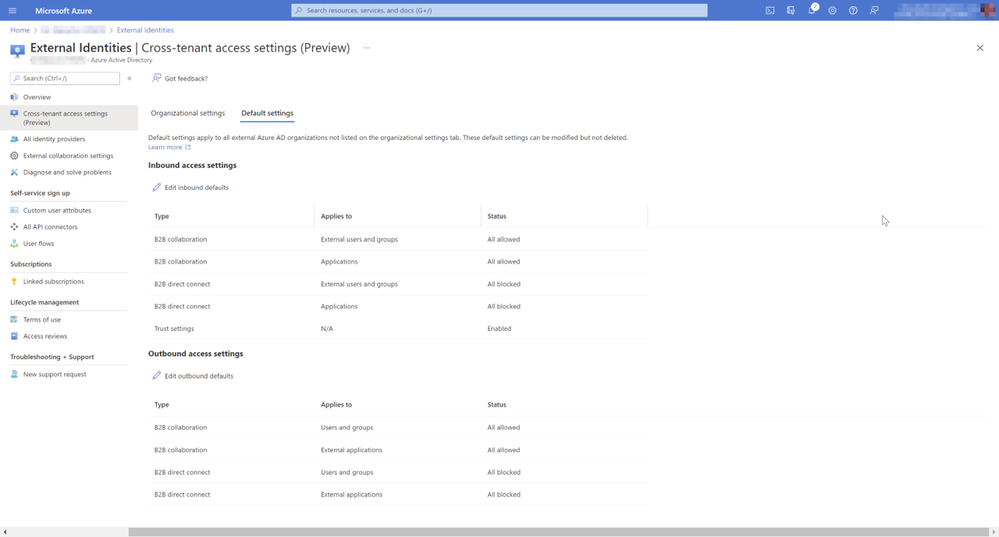Click the External collaboration settings gear icon
999x537 pixels.
[14, 155]
